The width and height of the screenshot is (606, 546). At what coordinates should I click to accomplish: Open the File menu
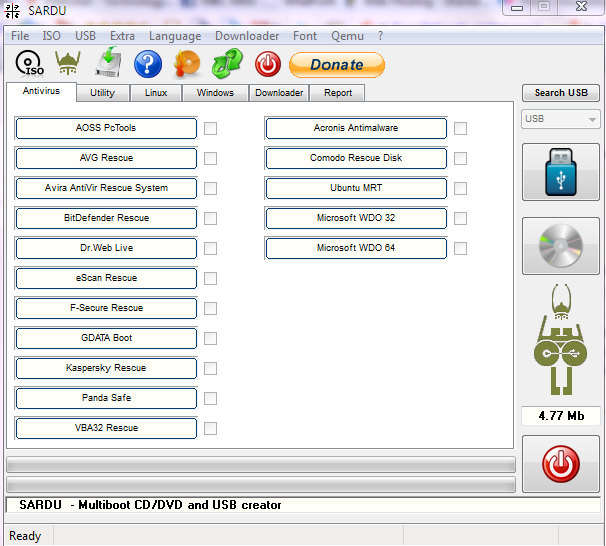pyautogui.click(x=20, y=36)
